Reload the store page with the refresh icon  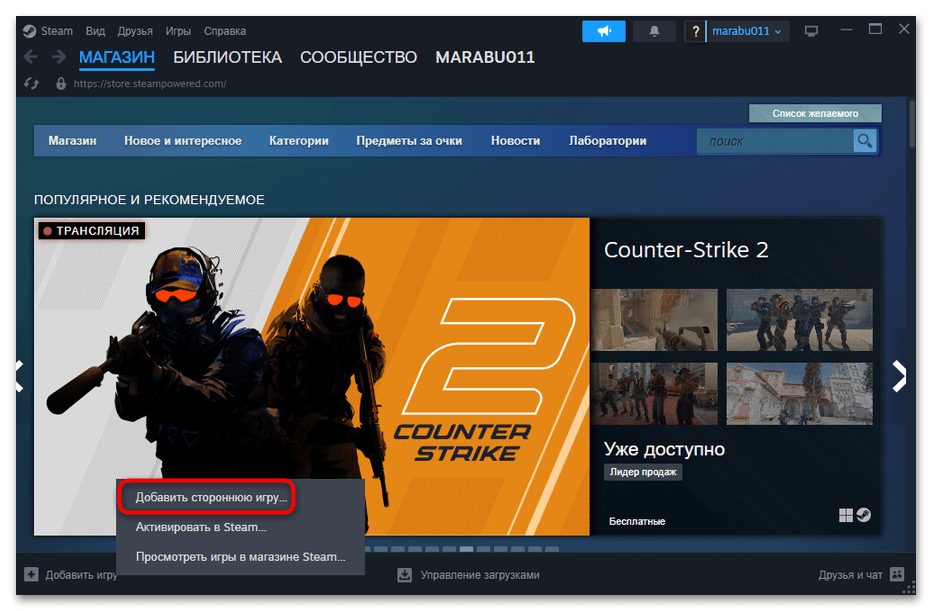[30, 83]
